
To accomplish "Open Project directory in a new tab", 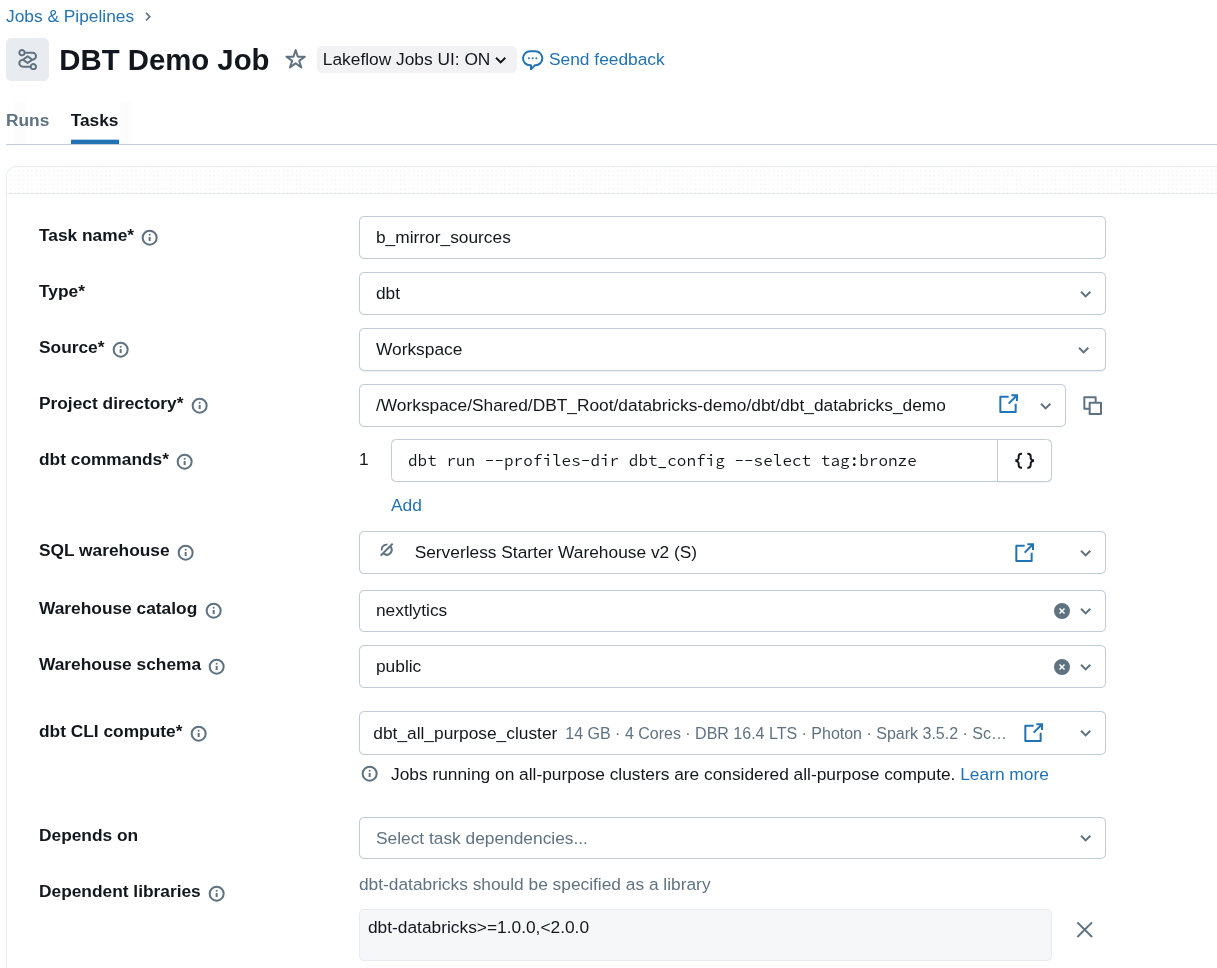I will tap(1008, 405).
